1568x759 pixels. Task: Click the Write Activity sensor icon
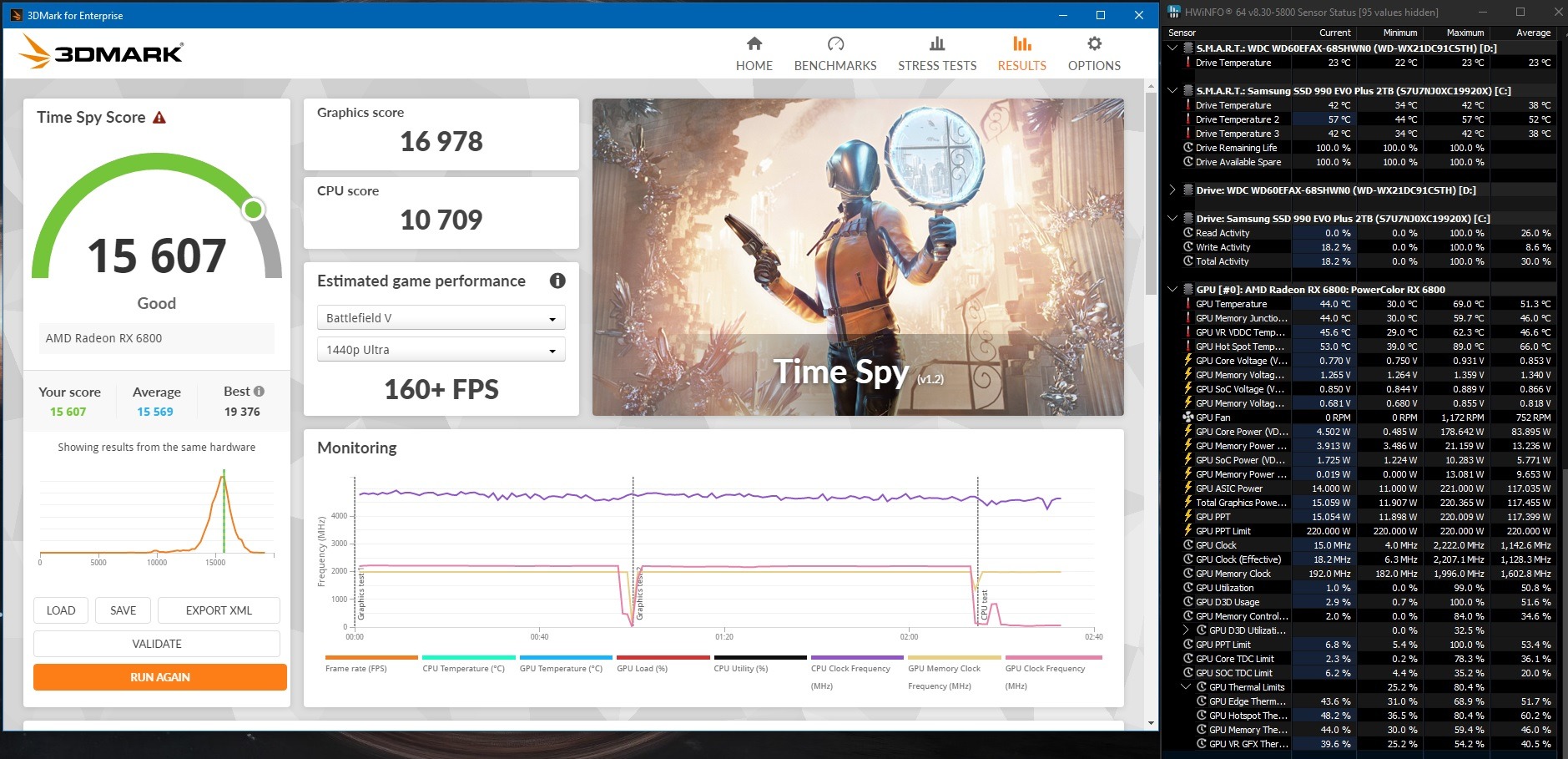pos(1188,247)
